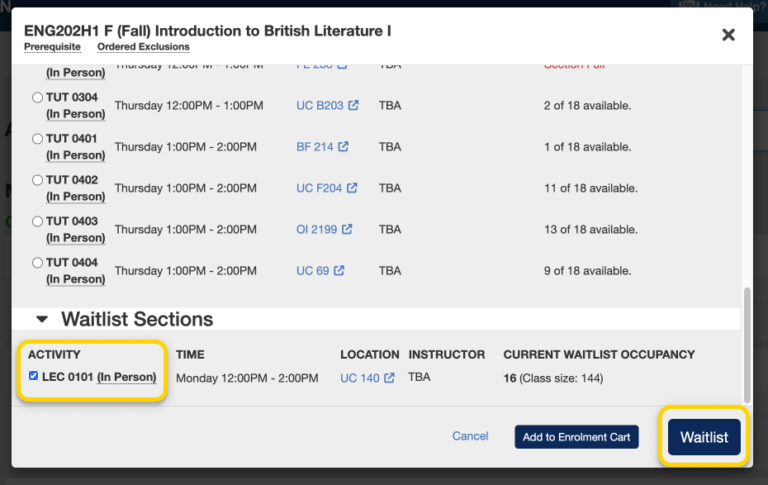Close the ENG202H1 course dialog
The height and width of the screenshot is (485, 768).
point(728,35)
